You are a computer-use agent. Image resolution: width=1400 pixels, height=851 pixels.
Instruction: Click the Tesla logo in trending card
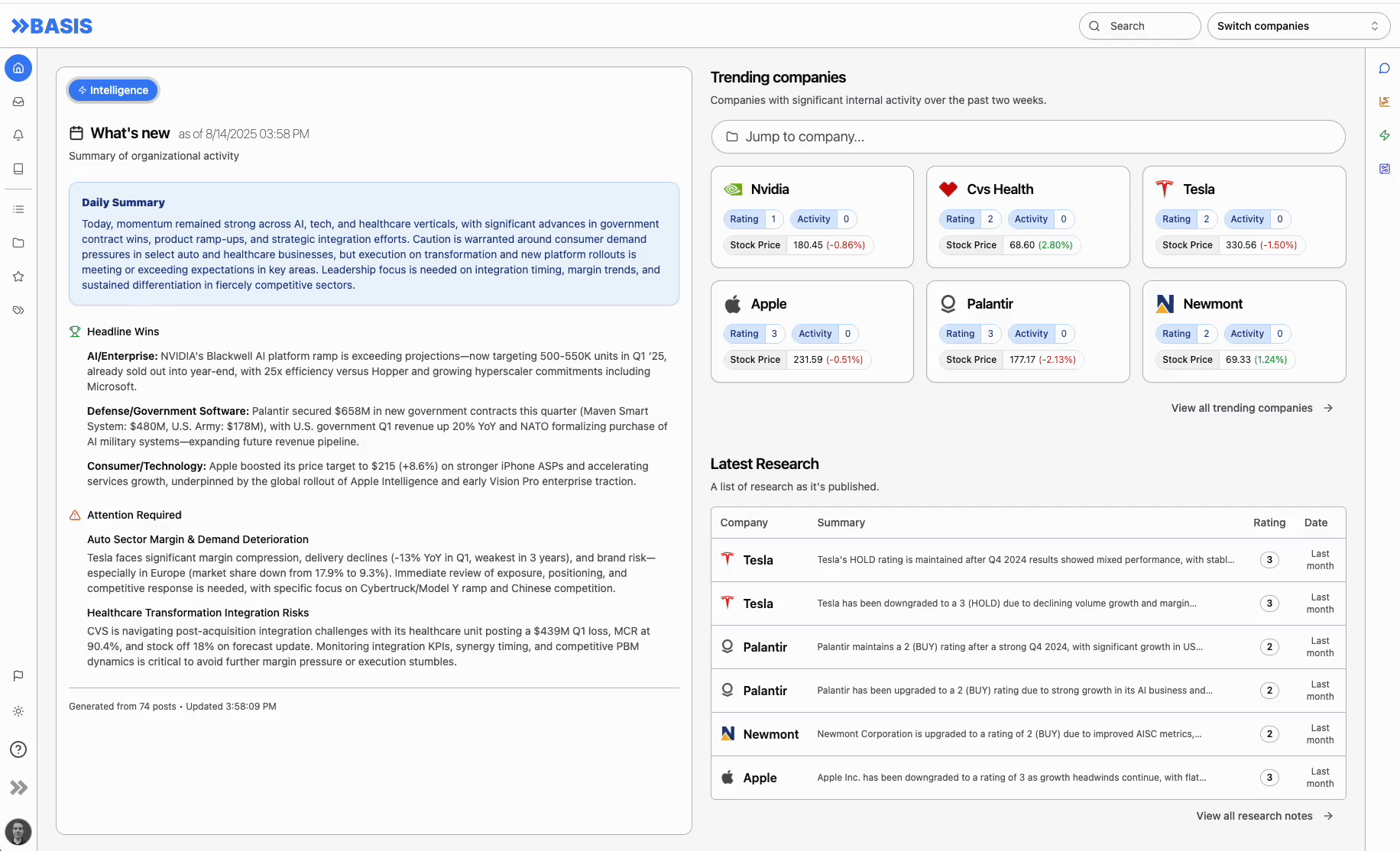(x=1165, y=189)
